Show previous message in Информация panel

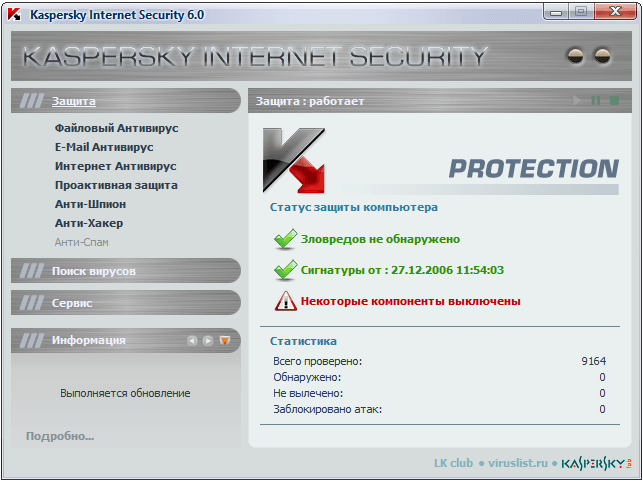193,341
